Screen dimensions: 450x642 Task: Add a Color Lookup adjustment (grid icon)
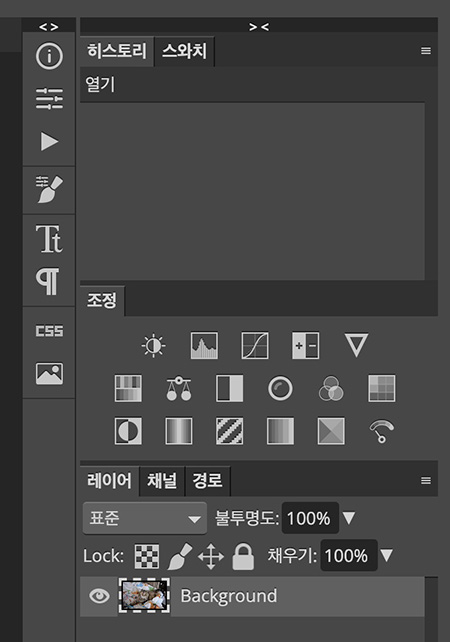point(382,388)
